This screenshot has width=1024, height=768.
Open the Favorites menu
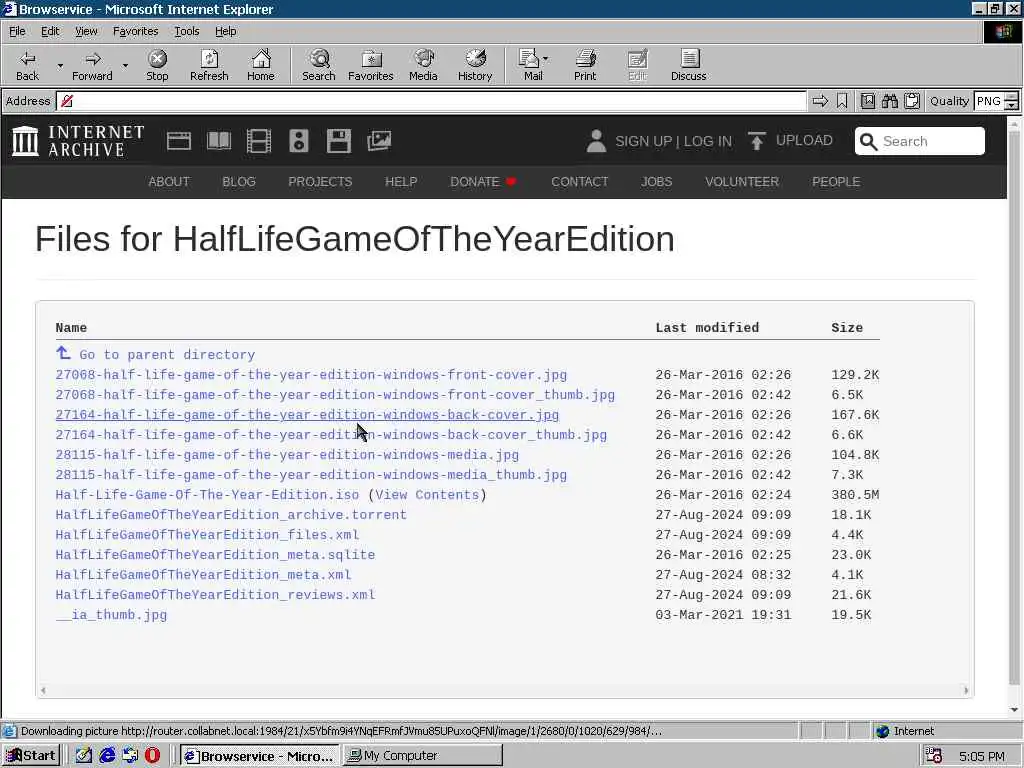(135, 31)
